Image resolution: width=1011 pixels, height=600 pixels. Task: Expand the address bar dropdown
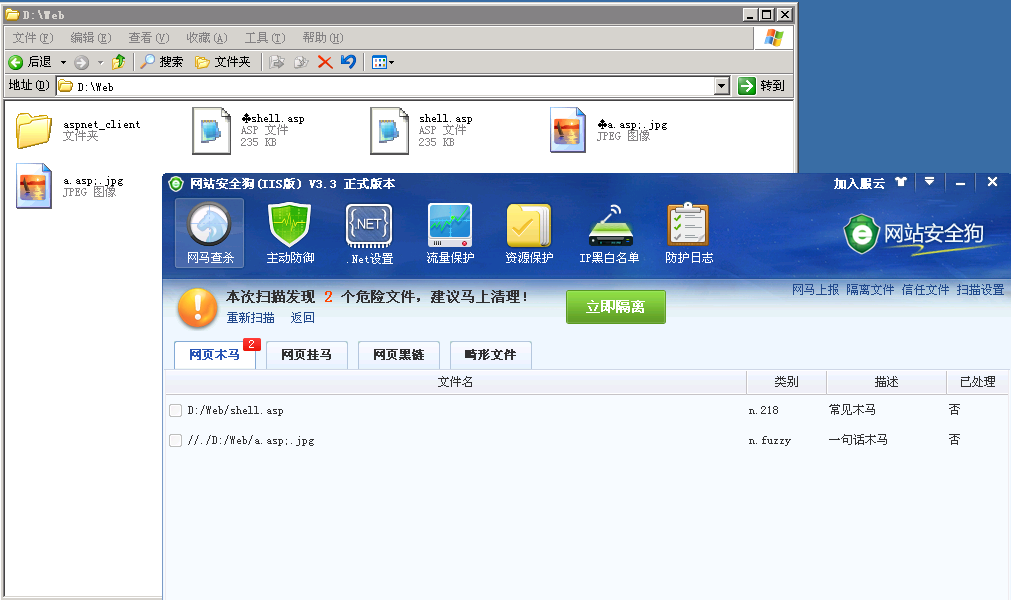(x=722, y=86)
